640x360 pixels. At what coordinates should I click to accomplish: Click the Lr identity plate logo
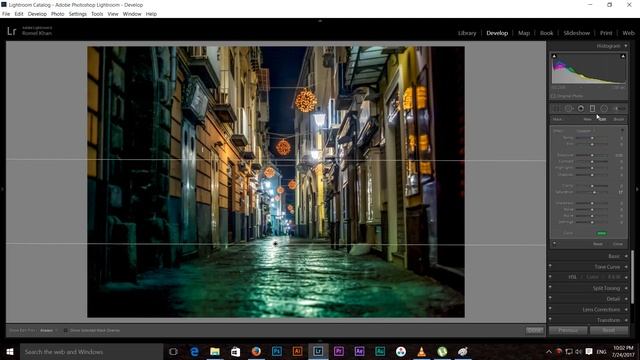(11, 31)
